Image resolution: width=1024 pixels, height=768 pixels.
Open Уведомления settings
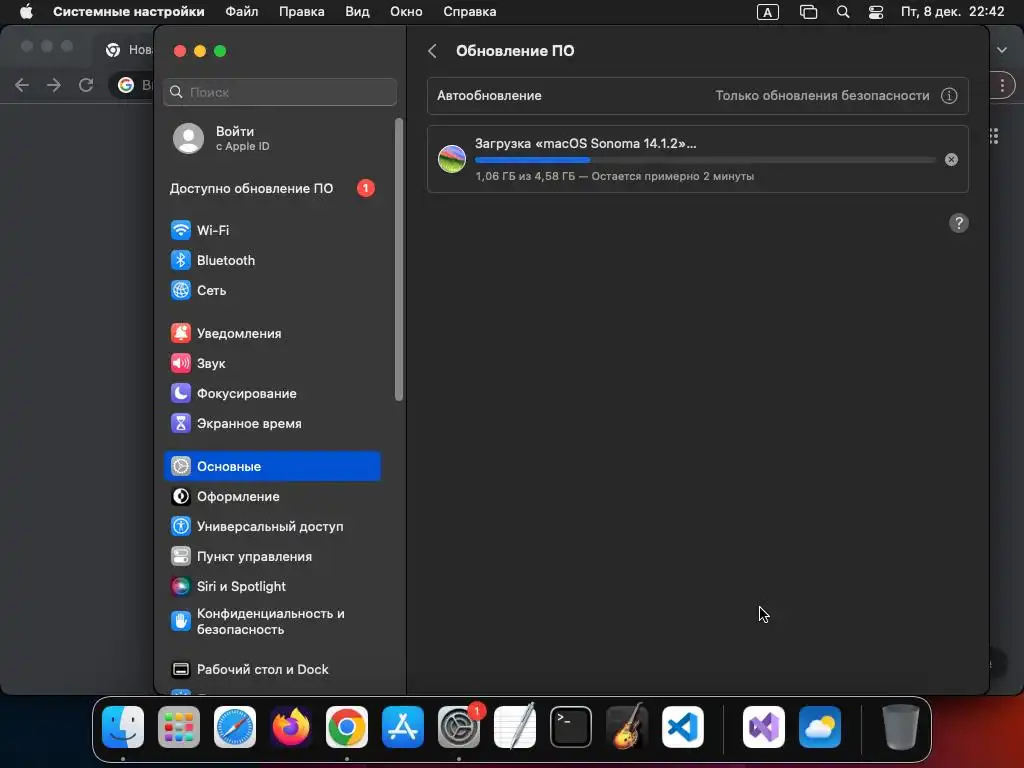pos(272,333)
